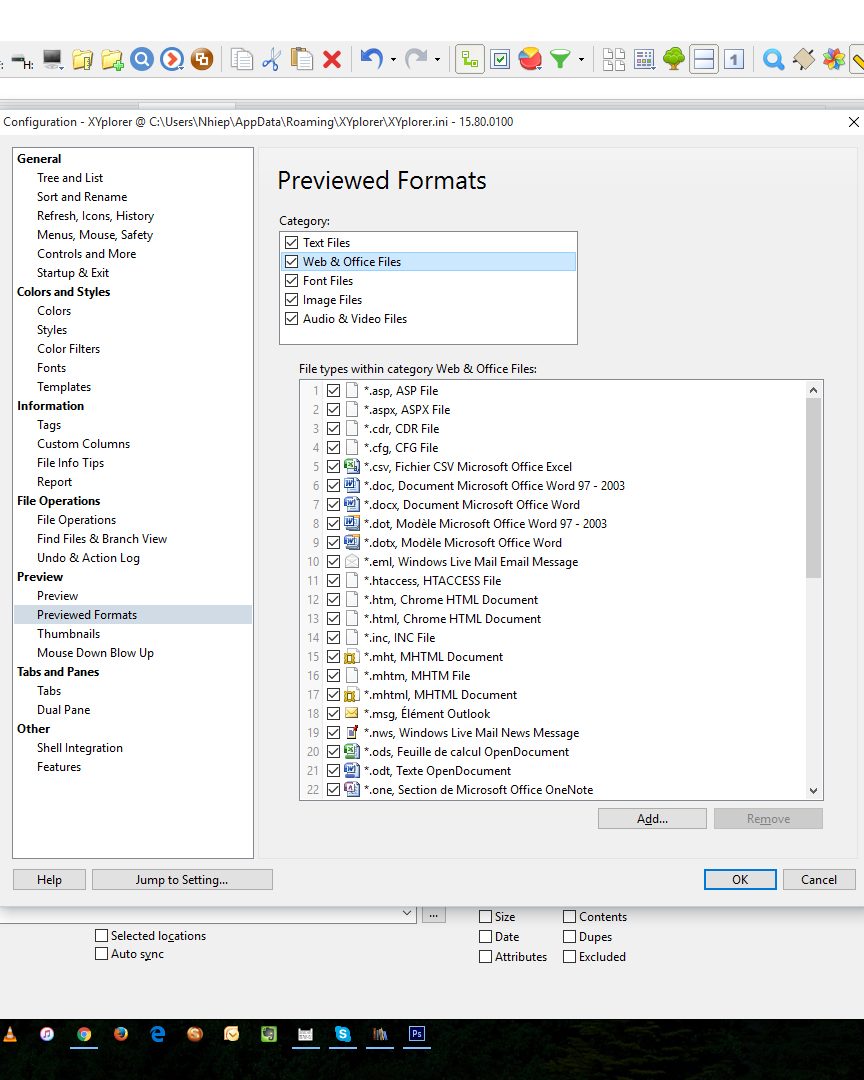Open Thumbnails settings page in sidebar
The width and height of the screenshot is (864, 1080).
point(69,634)
